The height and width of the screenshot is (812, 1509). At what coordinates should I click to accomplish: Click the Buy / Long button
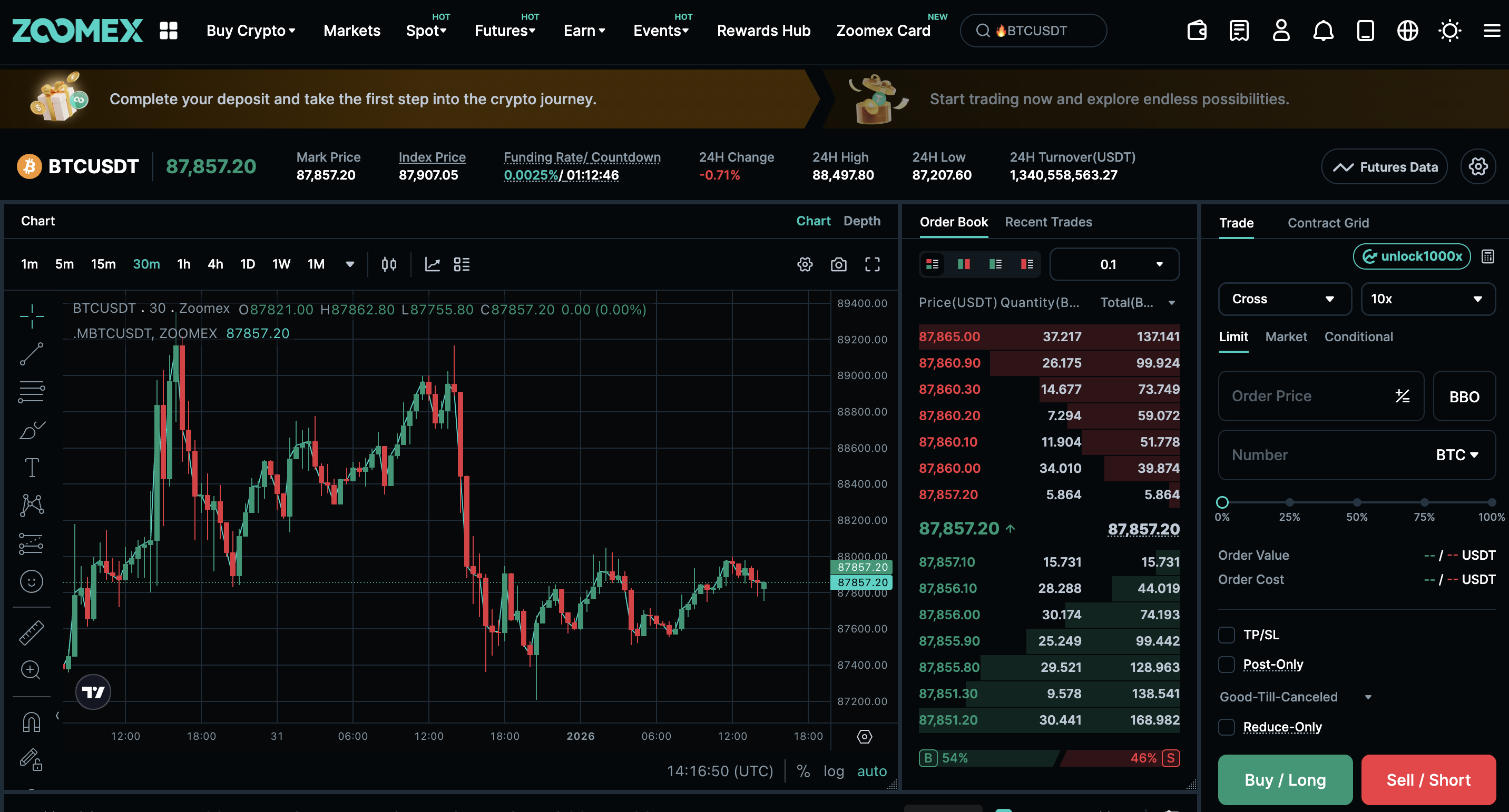[x=1285, y=780]
